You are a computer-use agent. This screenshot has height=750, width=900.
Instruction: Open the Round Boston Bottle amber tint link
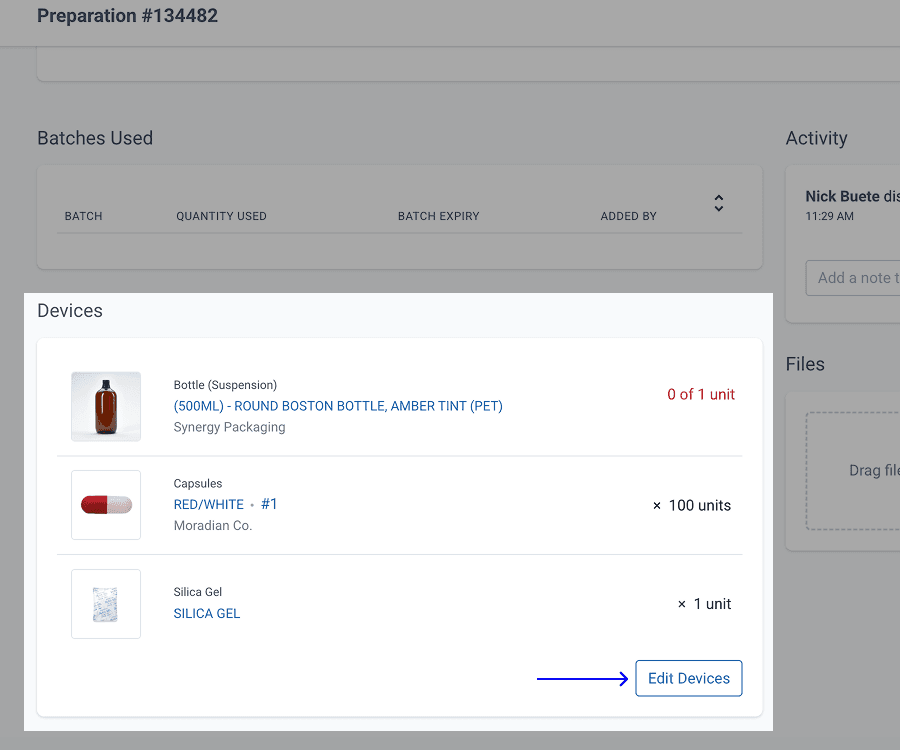point(338,406)
